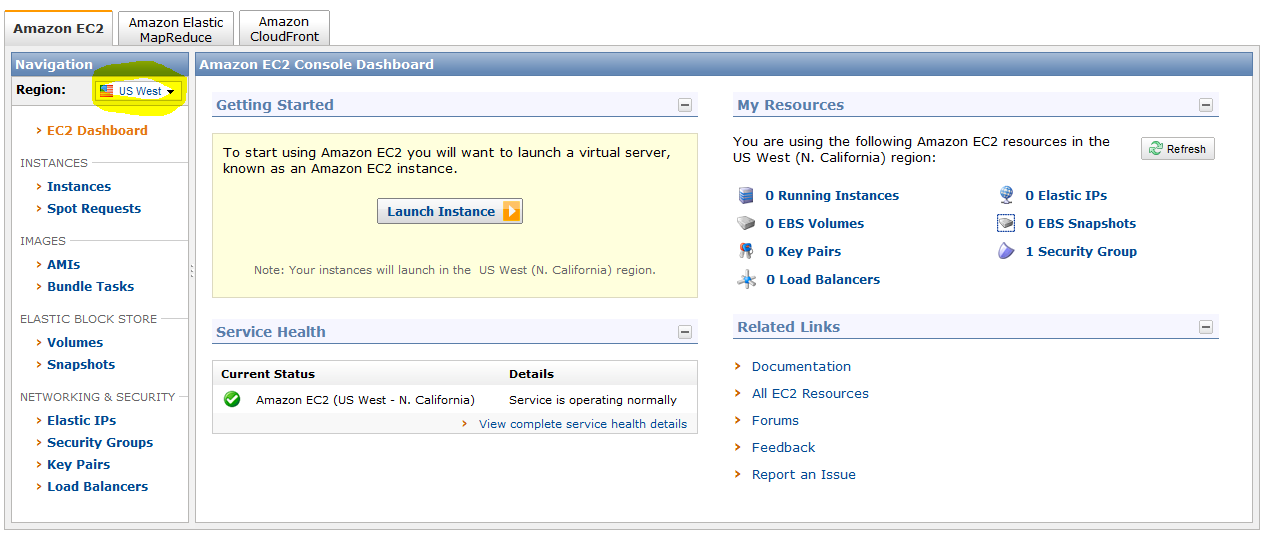1266x535 pixels.
Task: Open the Report an Issue link
Action: point(804,475)
